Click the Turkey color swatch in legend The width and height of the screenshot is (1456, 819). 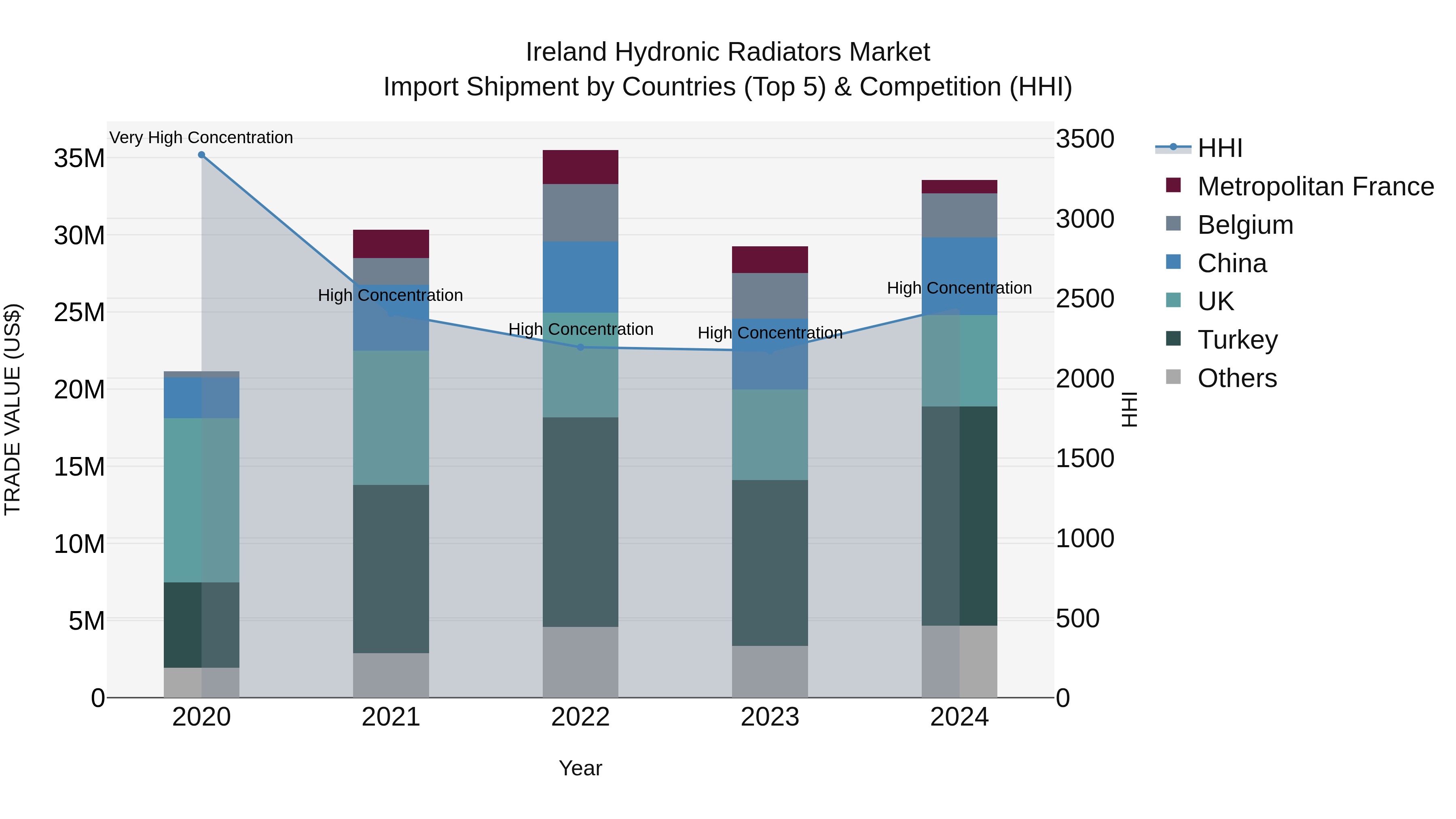tap(1173, 338)
